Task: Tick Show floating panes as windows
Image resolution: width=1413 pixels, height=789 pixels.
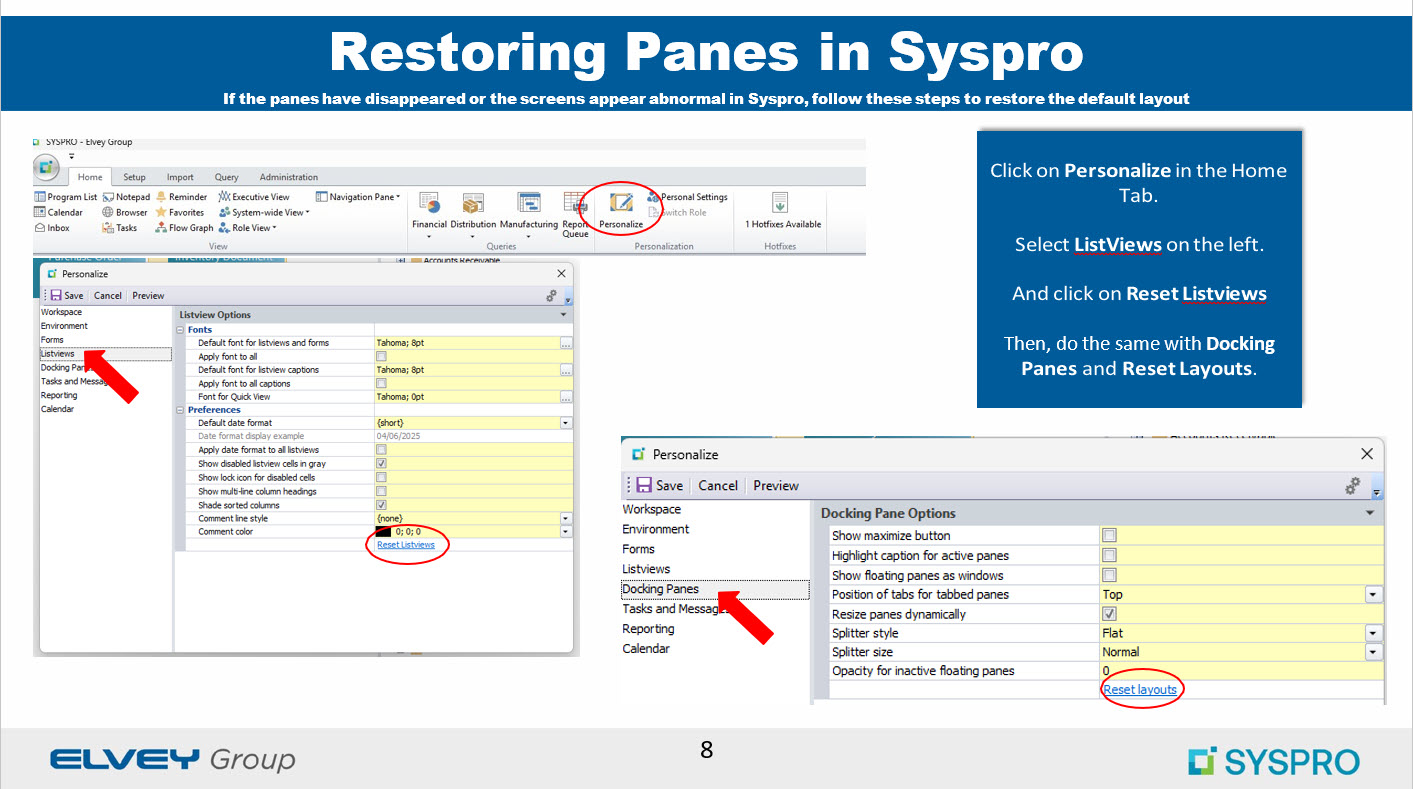Action: (1109, 575)
